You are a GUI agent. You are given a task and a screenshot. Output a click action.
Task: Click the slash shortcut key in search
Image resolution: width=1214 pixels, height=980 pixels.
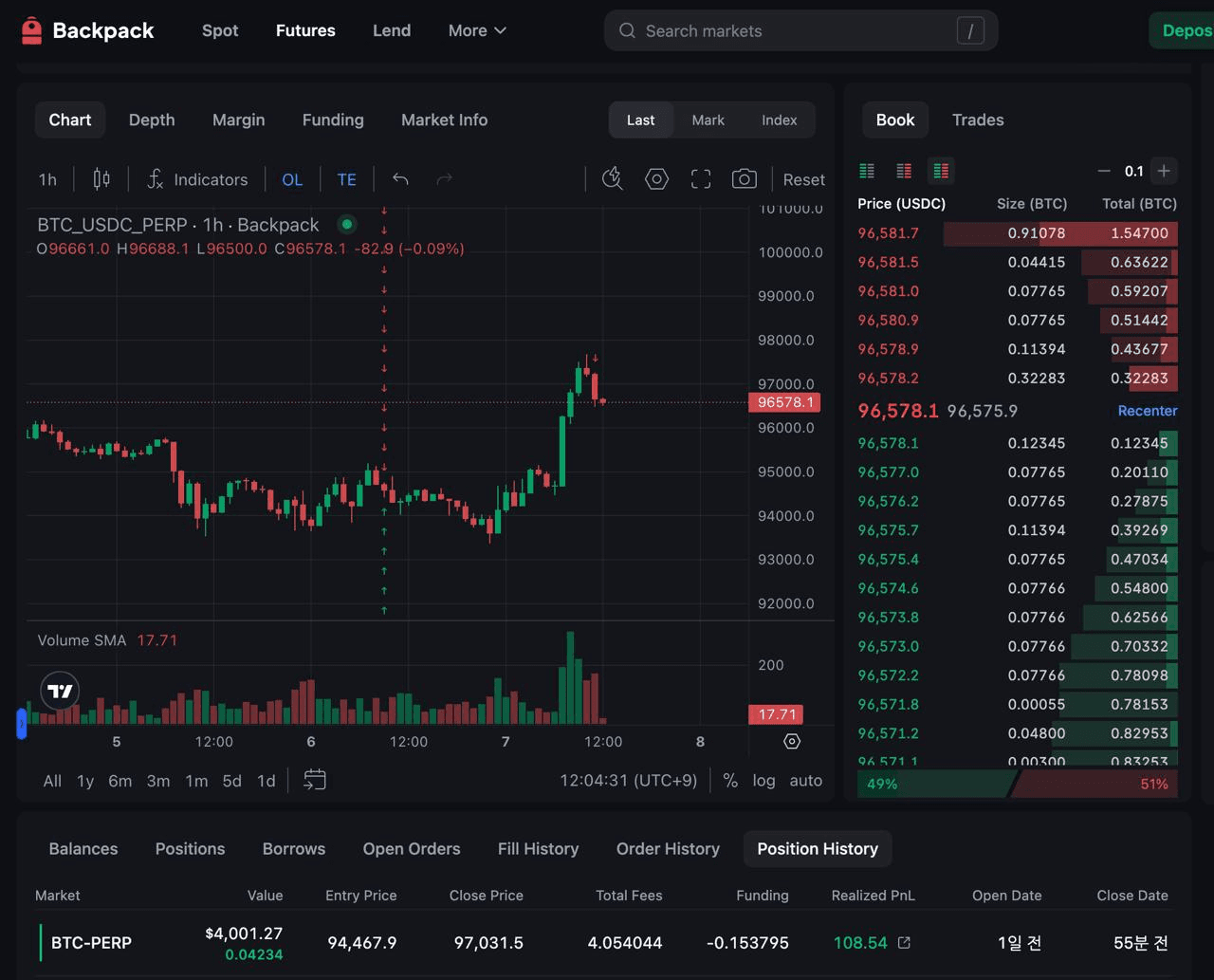[x=970, y=31]
